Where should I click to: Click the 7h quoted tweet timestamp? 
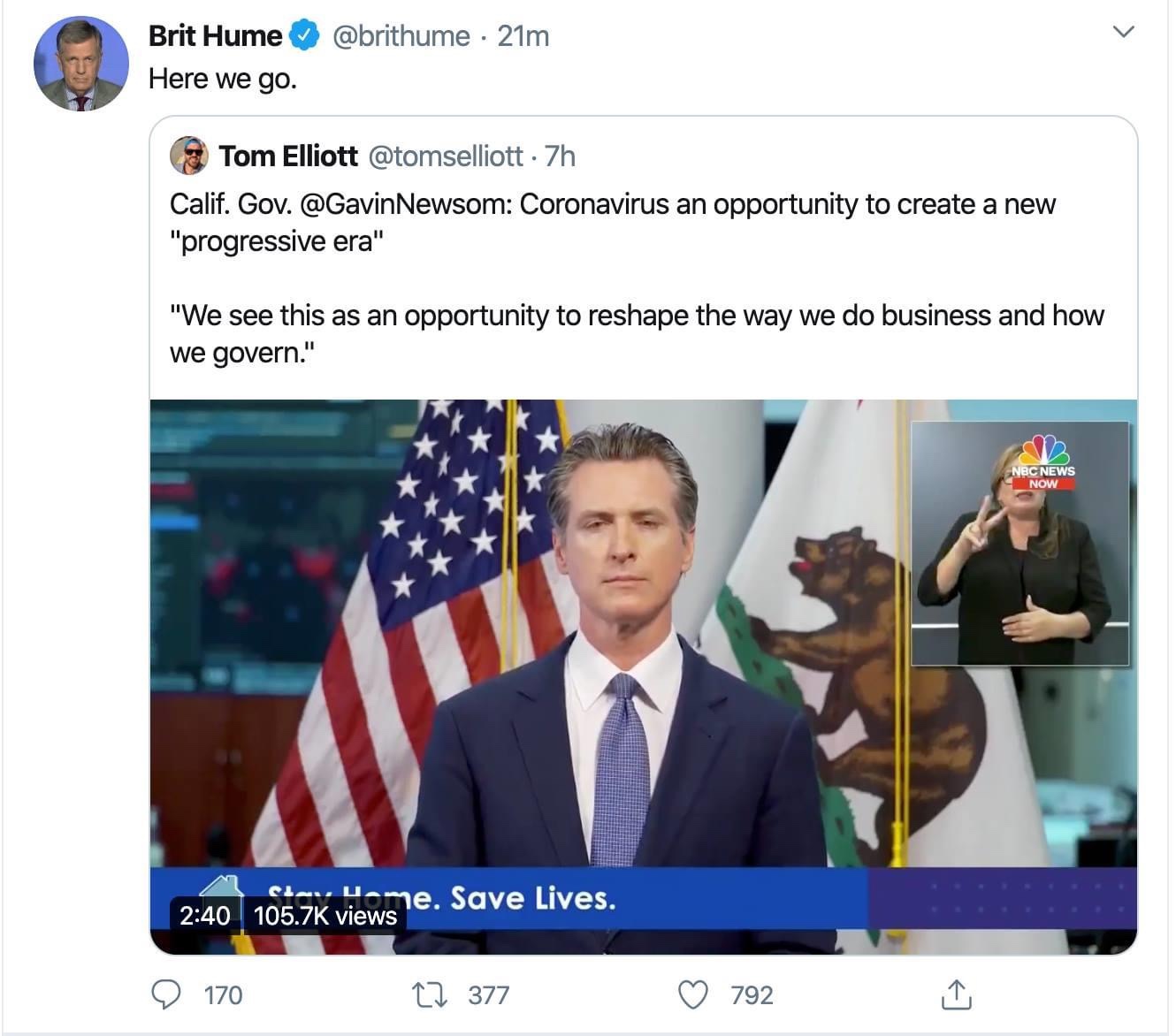560,156
